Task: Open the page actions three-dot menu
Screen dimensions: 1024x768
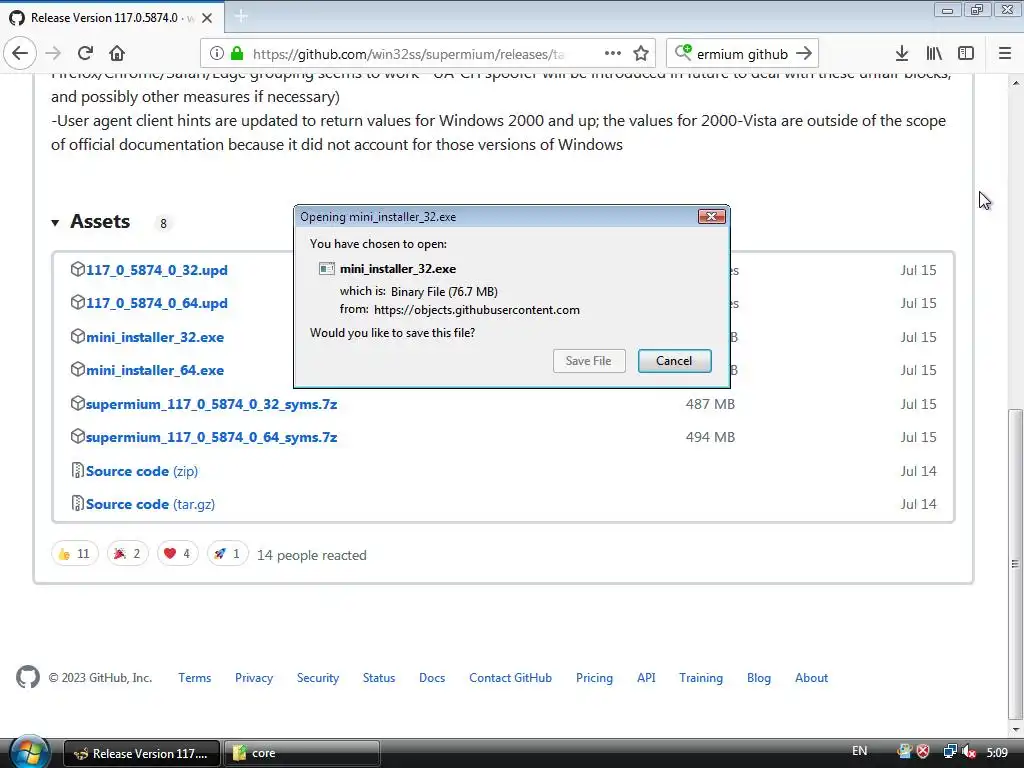Action: coord(613,54)
